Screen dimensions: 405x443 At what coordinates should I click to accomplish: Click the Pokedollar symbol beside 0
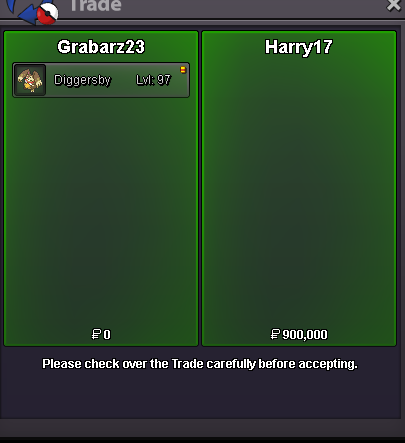tap(96, 334)
